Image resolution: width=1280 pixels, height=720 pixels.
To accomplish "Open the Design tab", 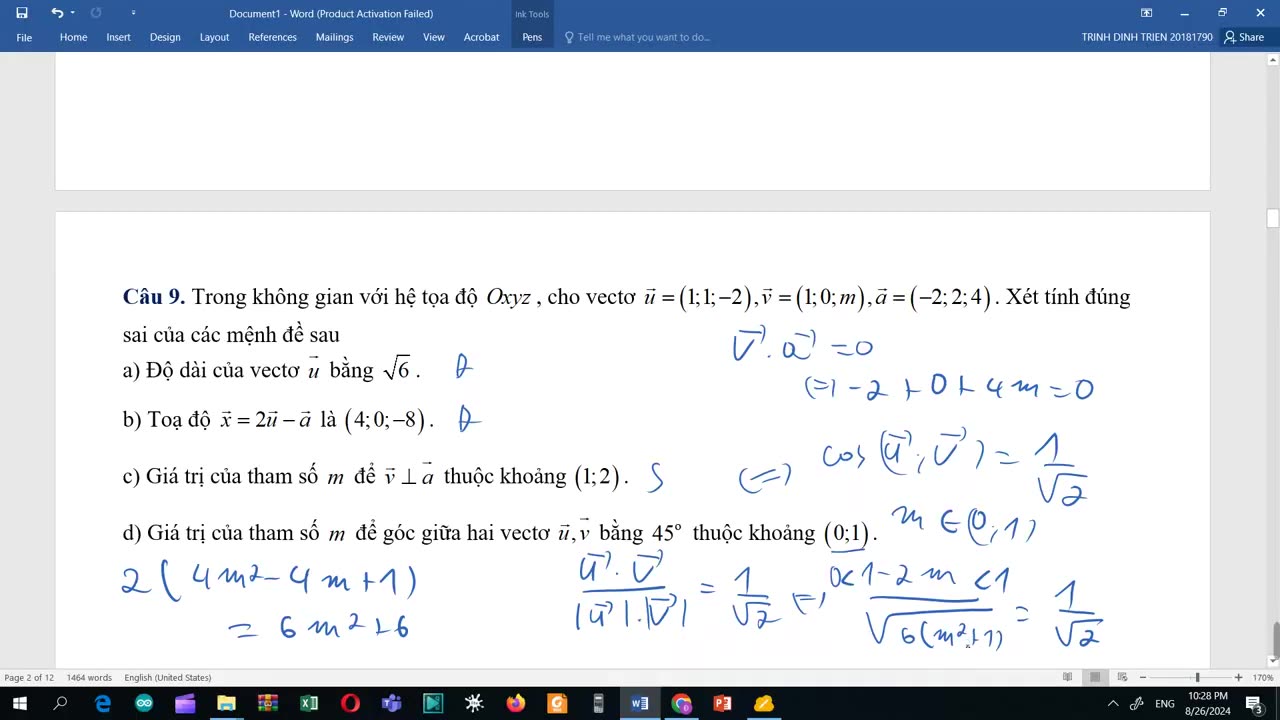I will tap(165, 37).
